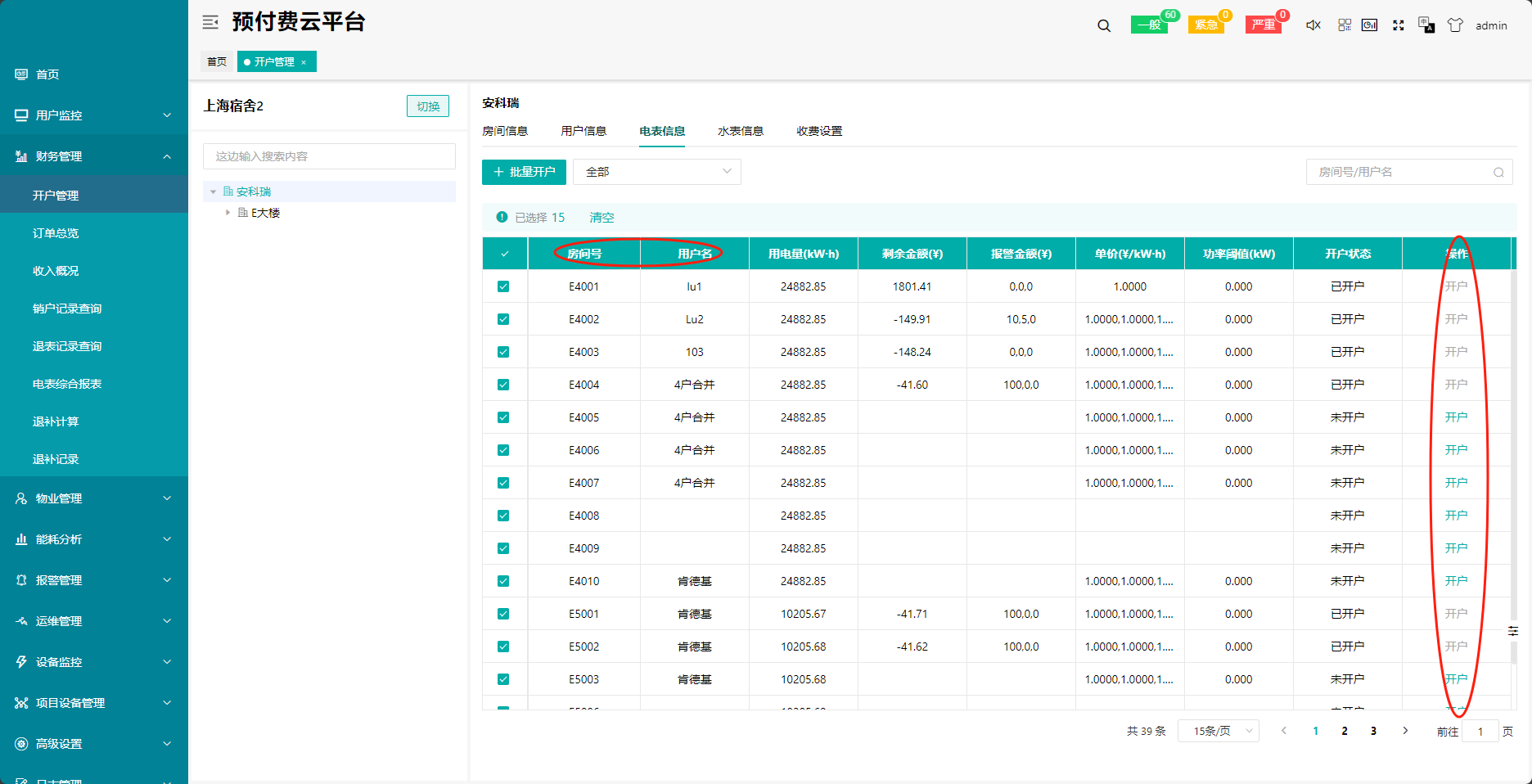Click the 房间号/用户名 search field
The image size is (1532, 784).
1401,172
